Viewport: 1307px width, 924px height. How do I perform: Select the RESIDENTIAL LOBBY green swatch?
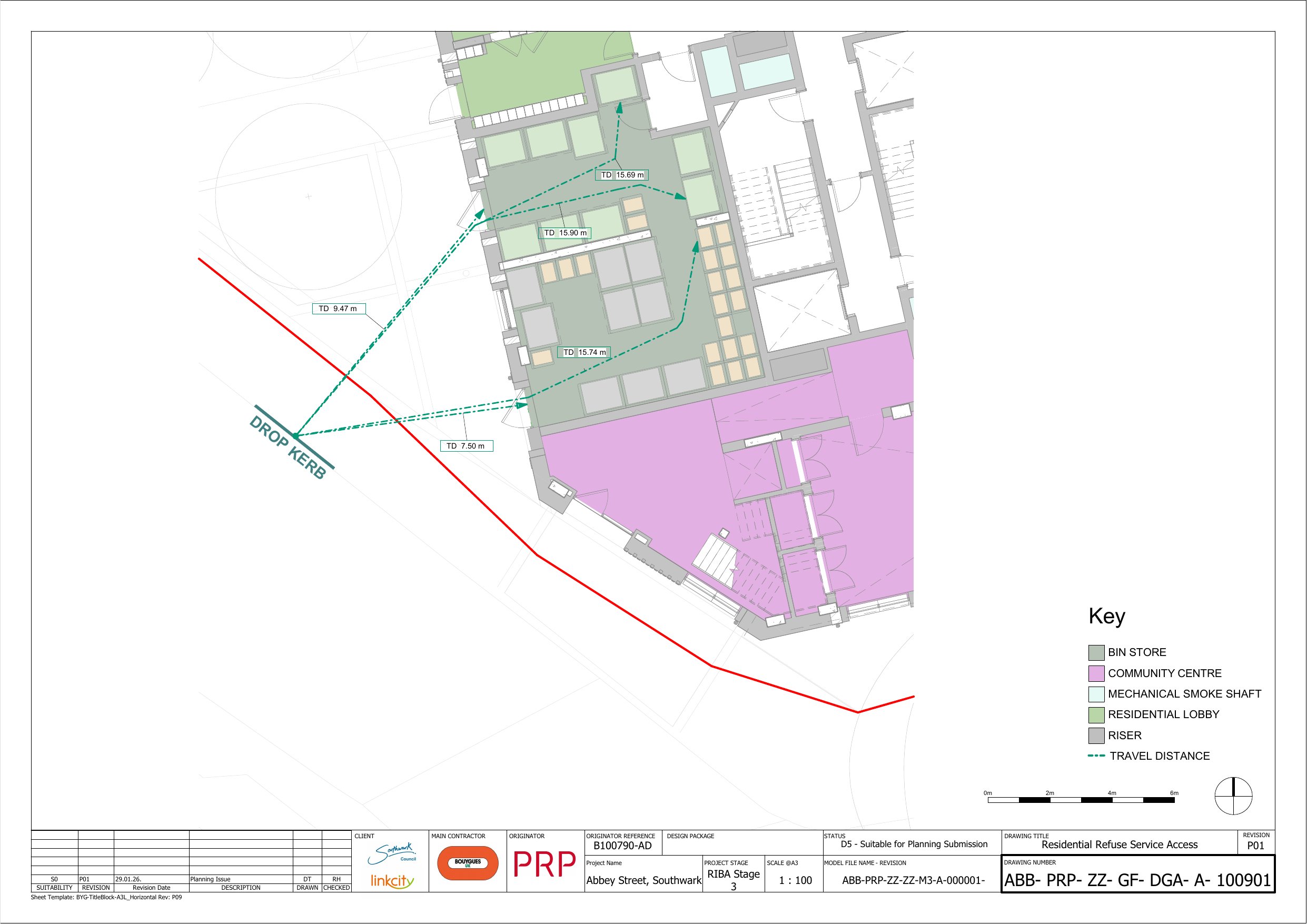coord(1096,714)
